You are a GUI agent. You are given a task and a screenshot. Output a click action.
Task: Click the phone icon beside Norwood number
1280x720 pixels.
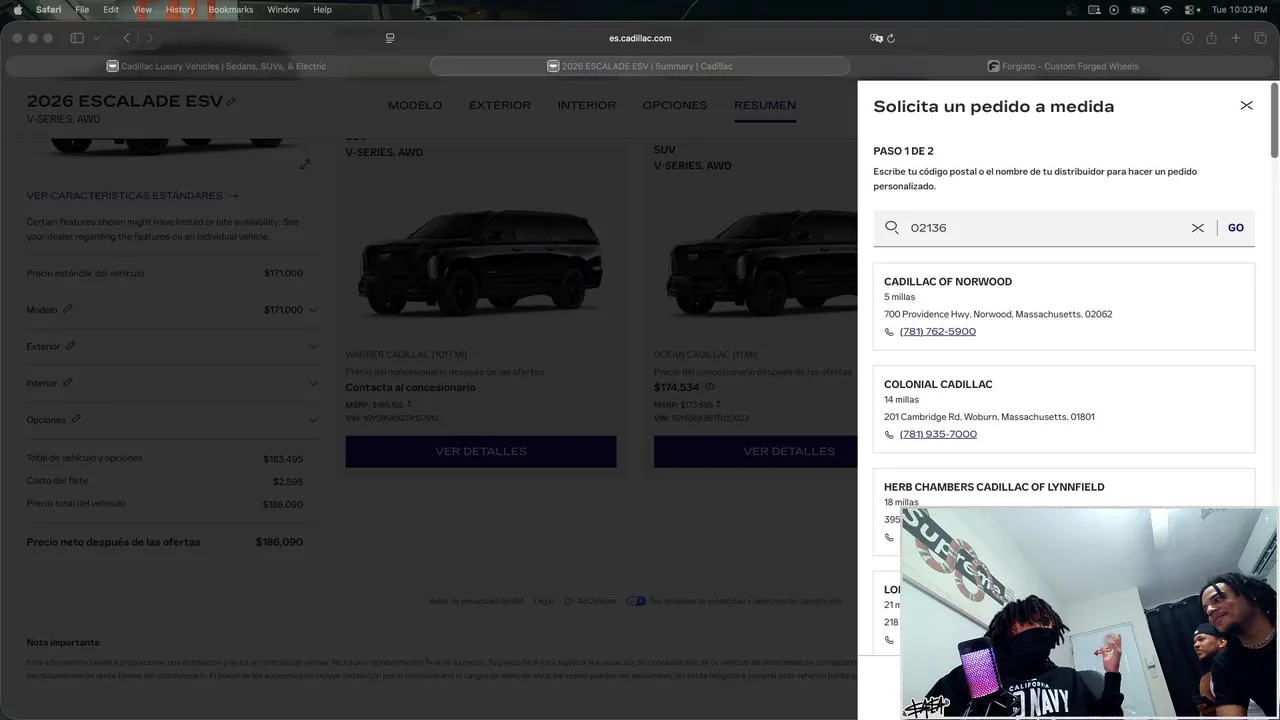[x=889, y=332]
